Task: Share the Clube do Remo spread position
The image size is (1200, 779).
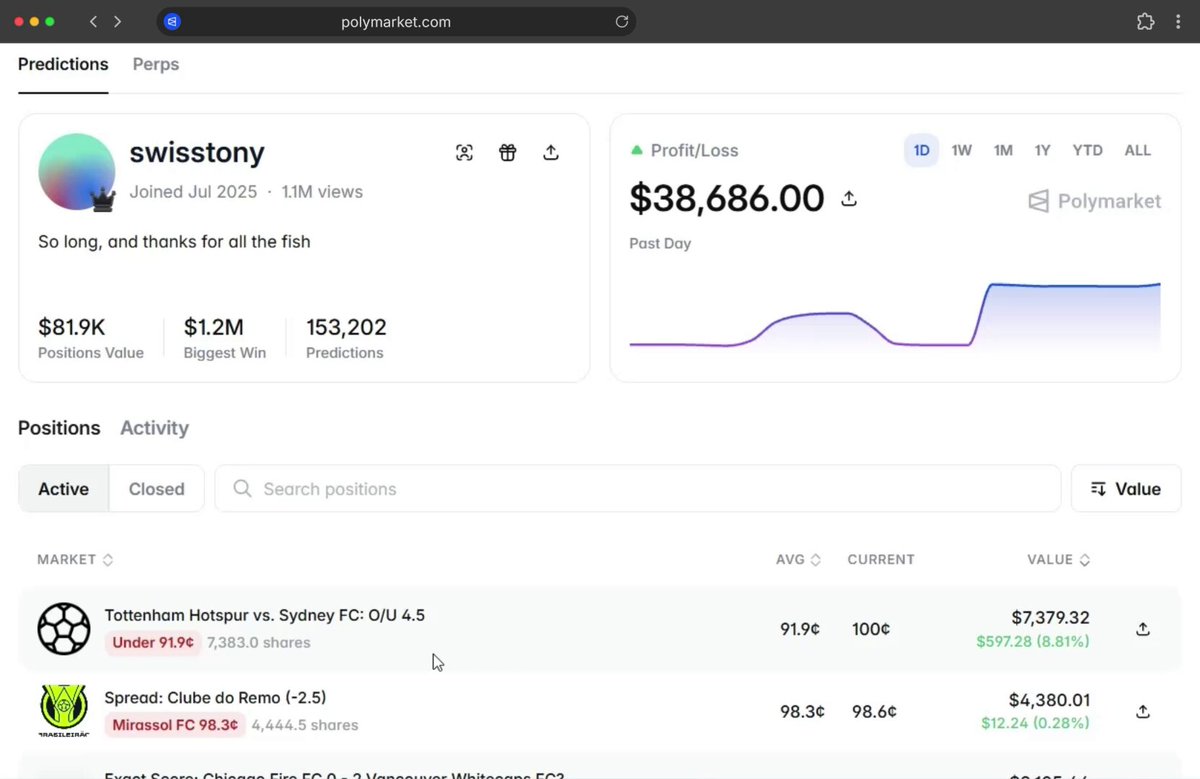Action: point(1143,712)
